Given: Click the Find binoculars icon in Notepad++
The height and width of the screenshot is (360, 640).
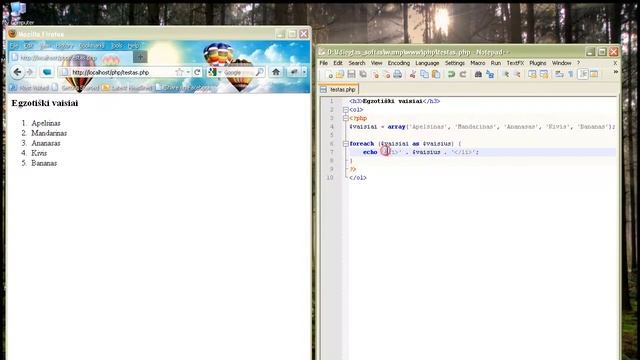Looking at the screenshot, I should coord(478,74).
